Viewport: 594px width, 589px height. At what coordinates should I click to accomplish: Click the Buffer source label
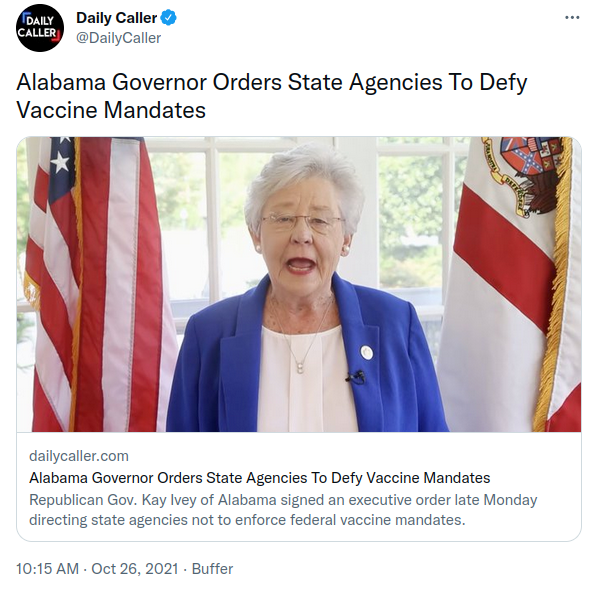(212, 569)
